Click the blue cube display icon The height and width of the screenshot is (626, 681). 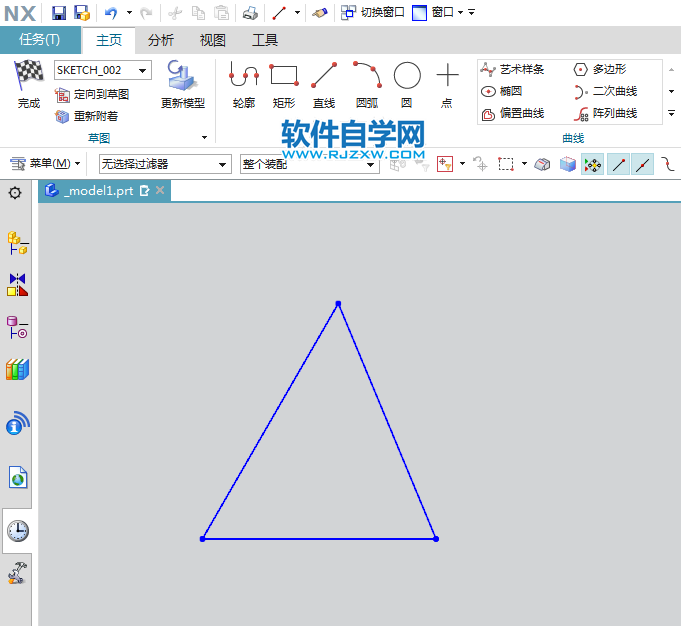click(x=568, y=164)
